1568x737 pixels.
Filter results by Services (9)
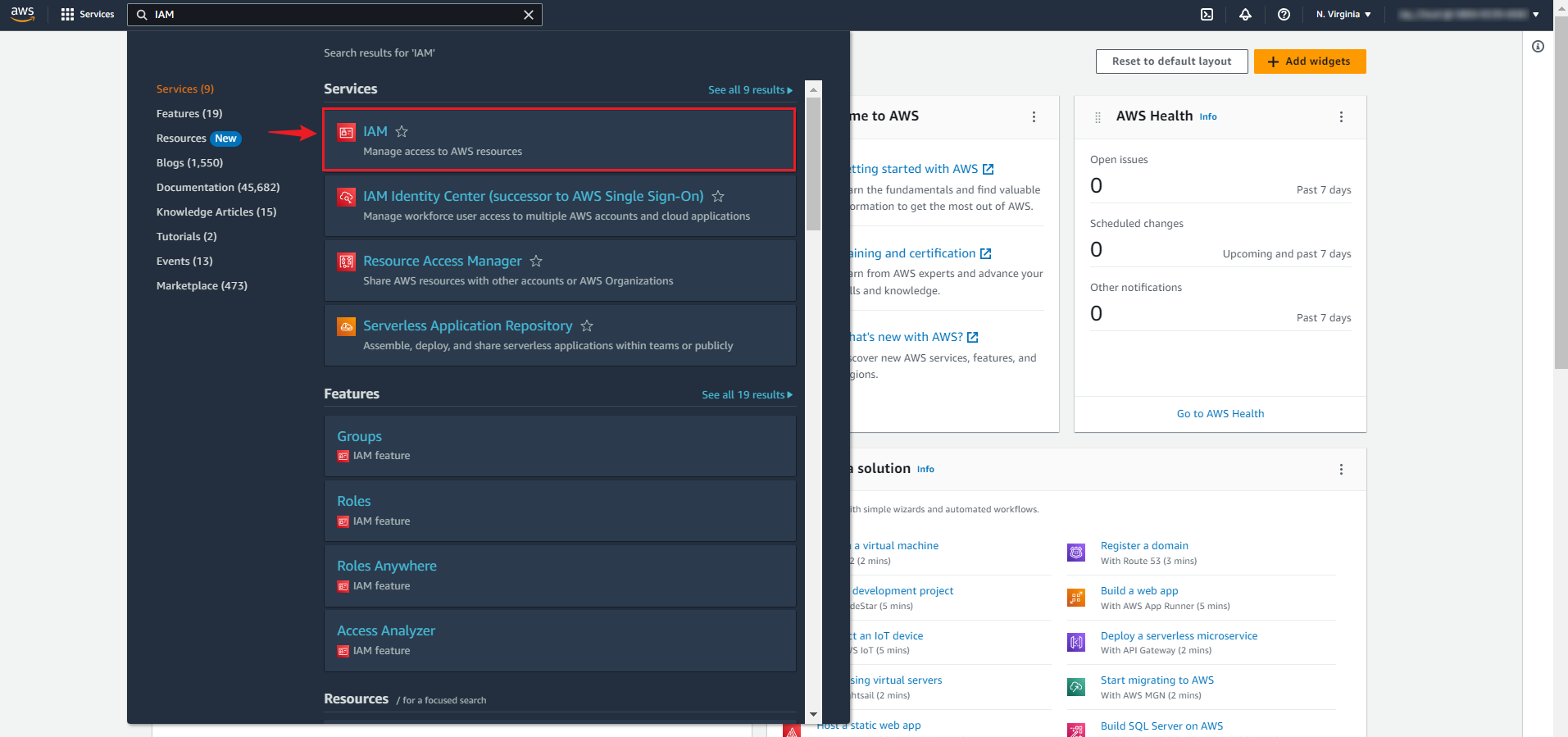coord(185,89)
